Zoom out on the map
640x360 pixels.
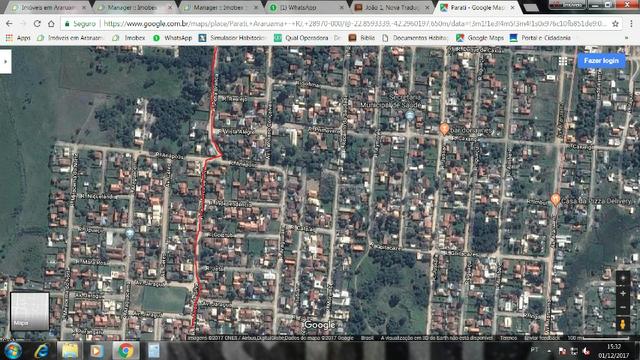tap(623, 308)
